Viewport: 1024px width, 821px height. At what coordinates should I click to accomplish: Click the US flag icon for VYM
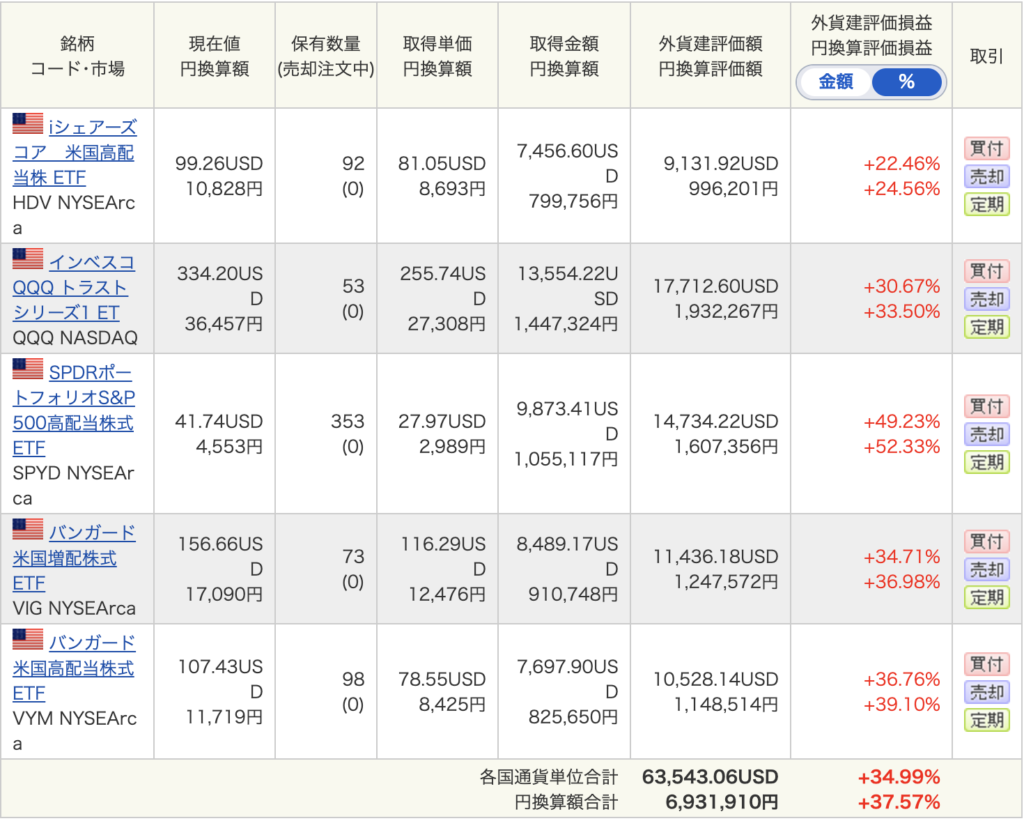(27, 639)
